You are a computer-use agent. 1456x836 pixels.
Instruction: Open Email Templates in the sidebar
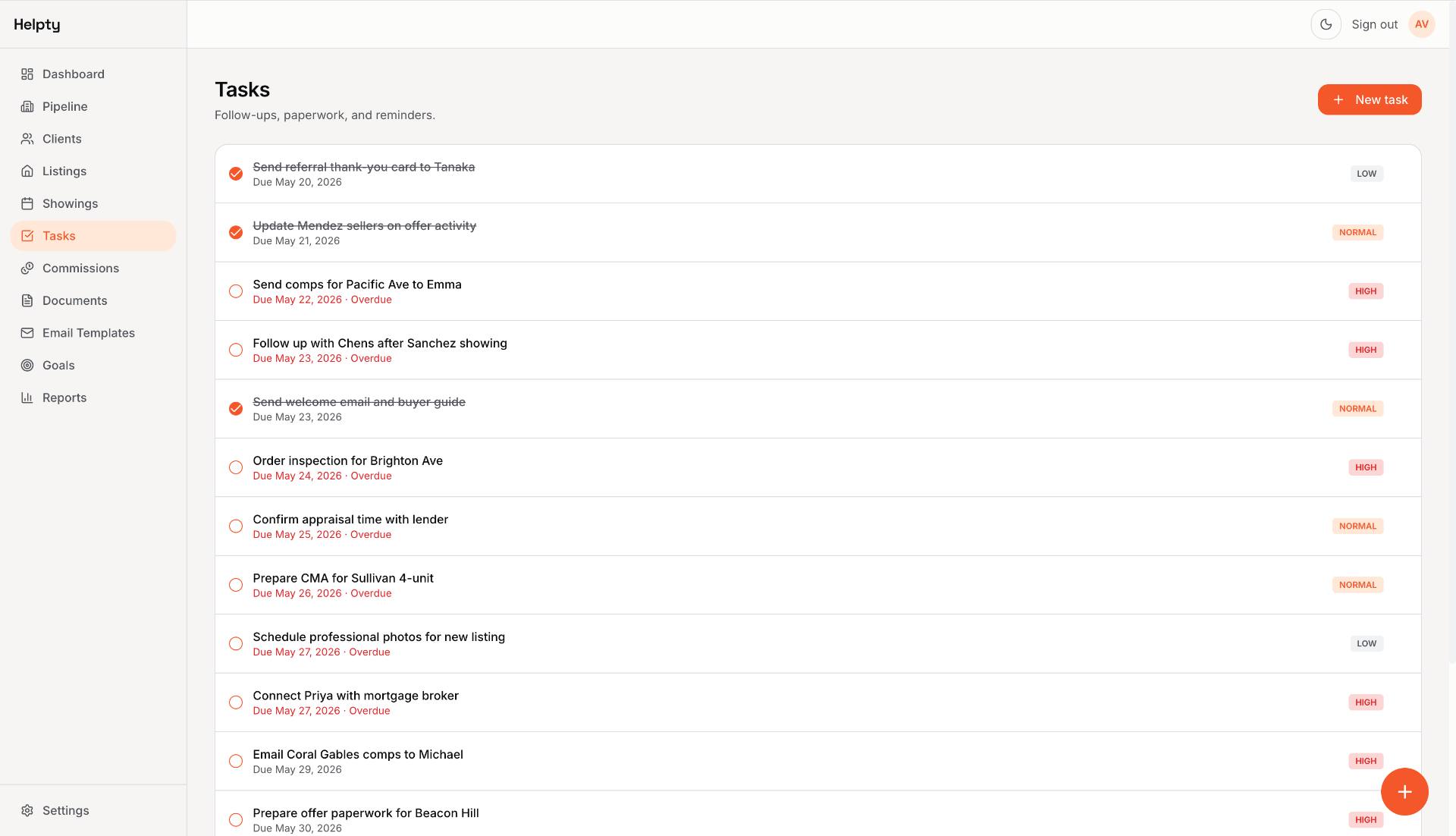pyautogui.click(x=93, y=333)
